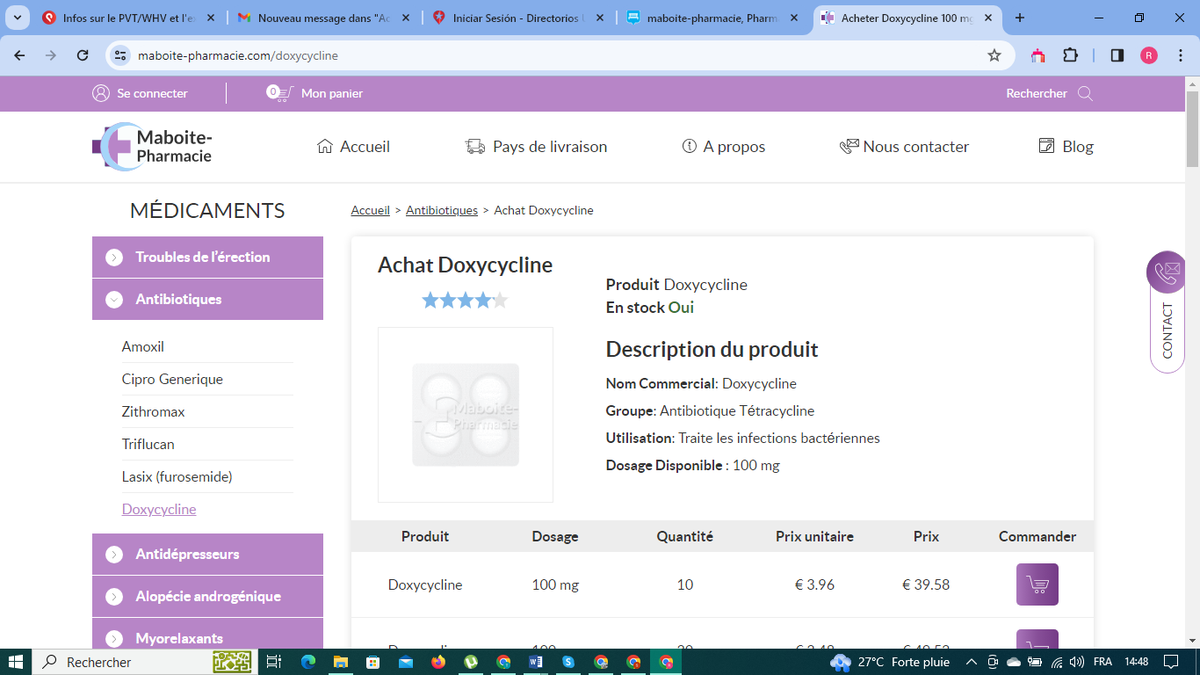This screenshot has height=675, width=1200.
Task: Click the Se connecter link
Action: point(152,93)
